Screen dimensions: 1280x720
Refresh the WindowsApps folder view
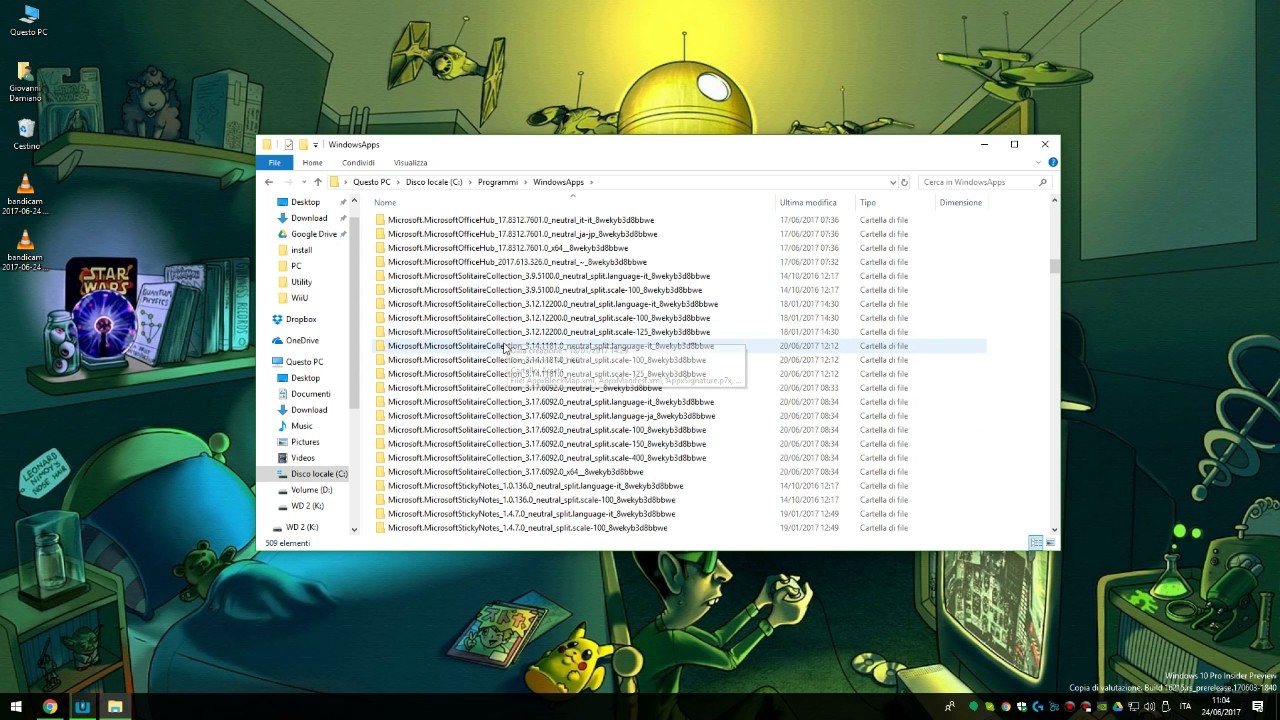point(904,182)
